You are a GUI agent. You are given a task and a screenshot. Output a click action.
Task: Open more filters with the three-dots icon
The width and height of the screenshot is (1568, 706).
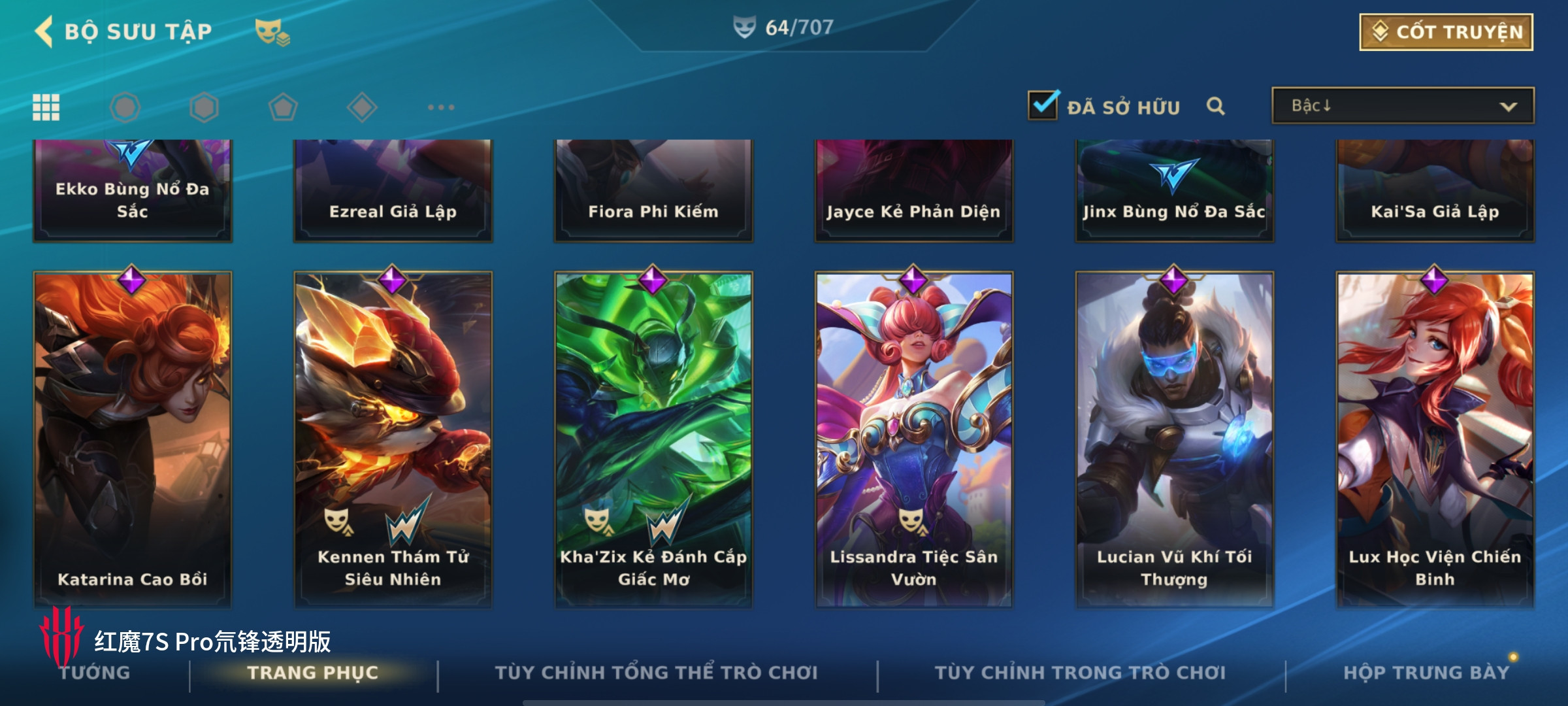441,107
